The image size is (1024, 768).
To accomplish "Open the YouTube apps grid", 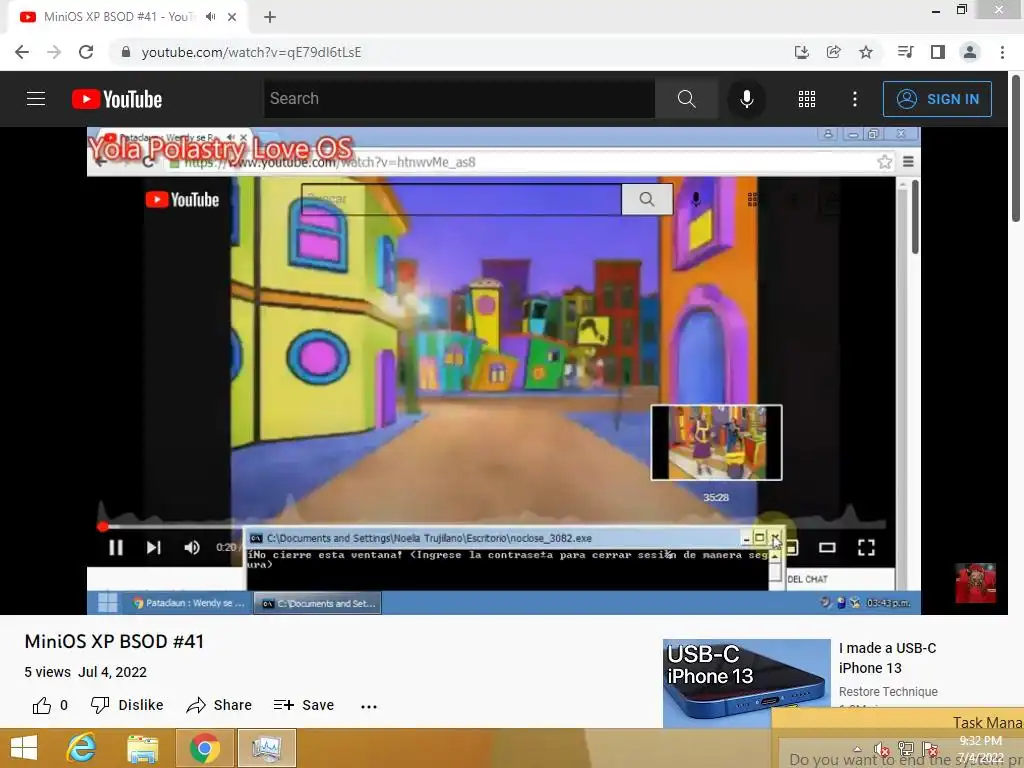I will [807, 99].
